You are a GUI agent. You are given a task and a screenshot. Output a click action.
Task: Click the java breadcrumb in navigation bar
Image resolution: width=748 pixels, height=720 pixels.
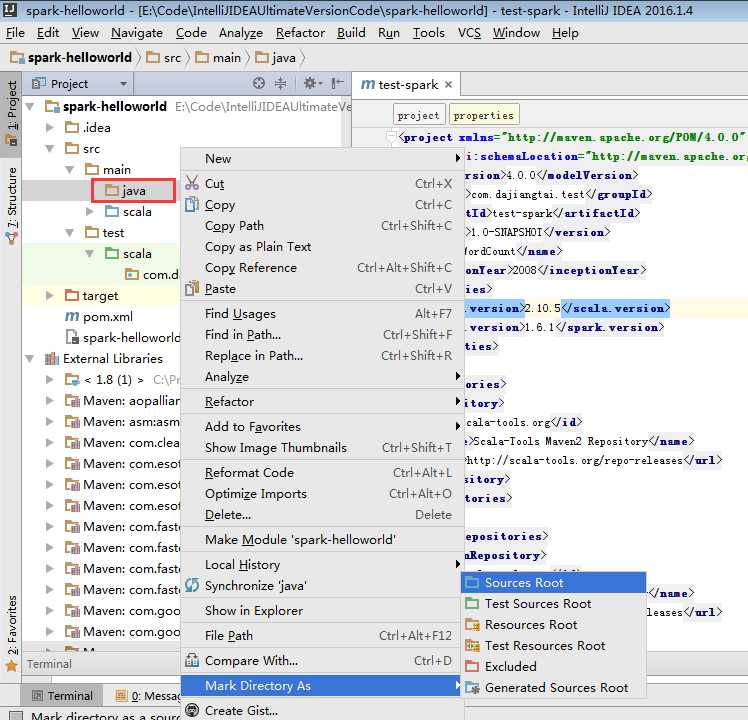tap(276, 58)
